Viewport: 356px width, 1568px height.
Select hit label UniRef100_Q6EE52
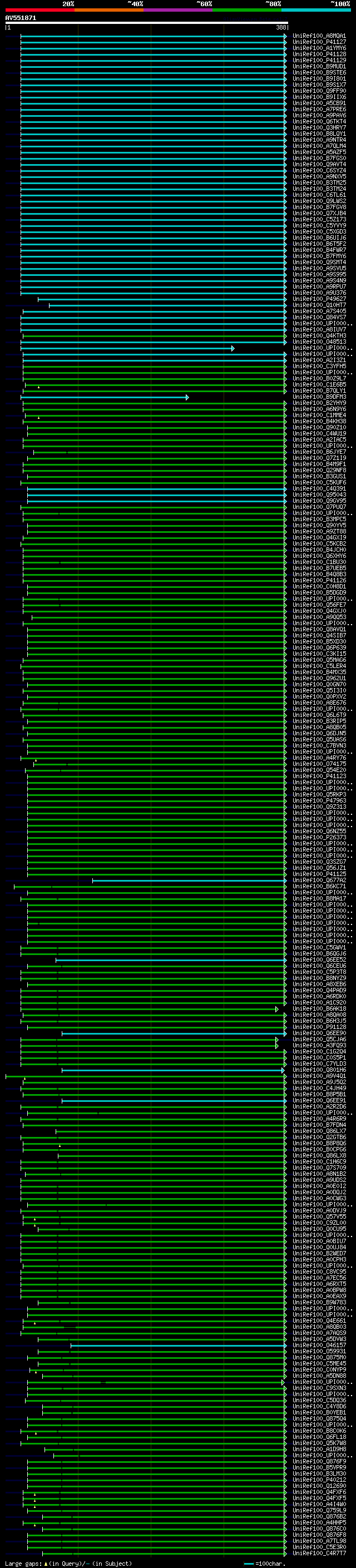point(319,959)
